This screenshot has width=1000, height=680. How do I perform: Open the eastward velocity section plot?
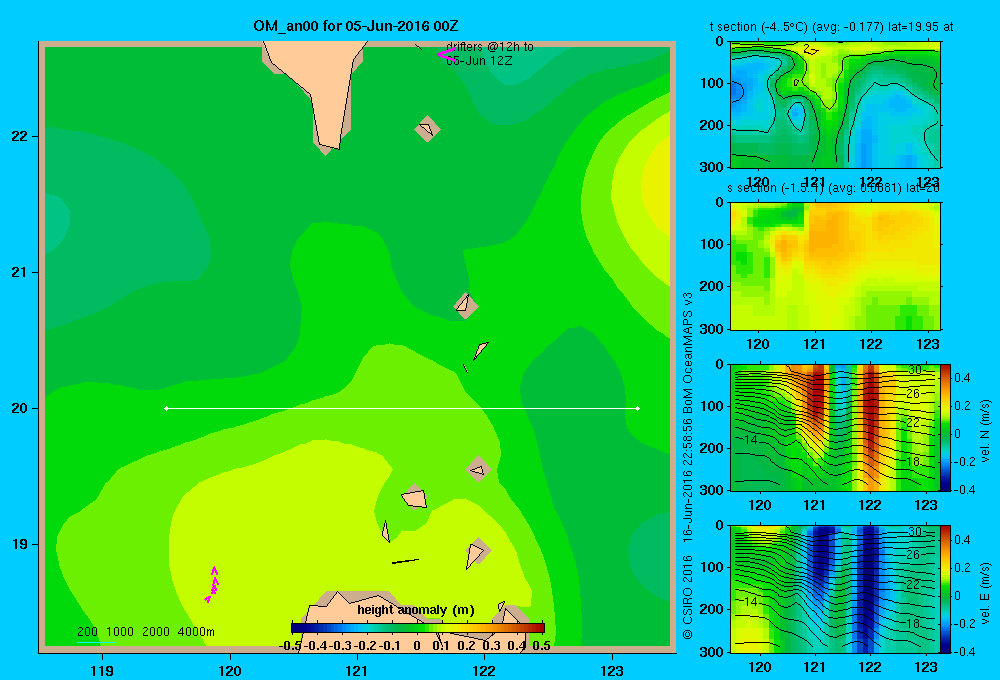point(834,589)
